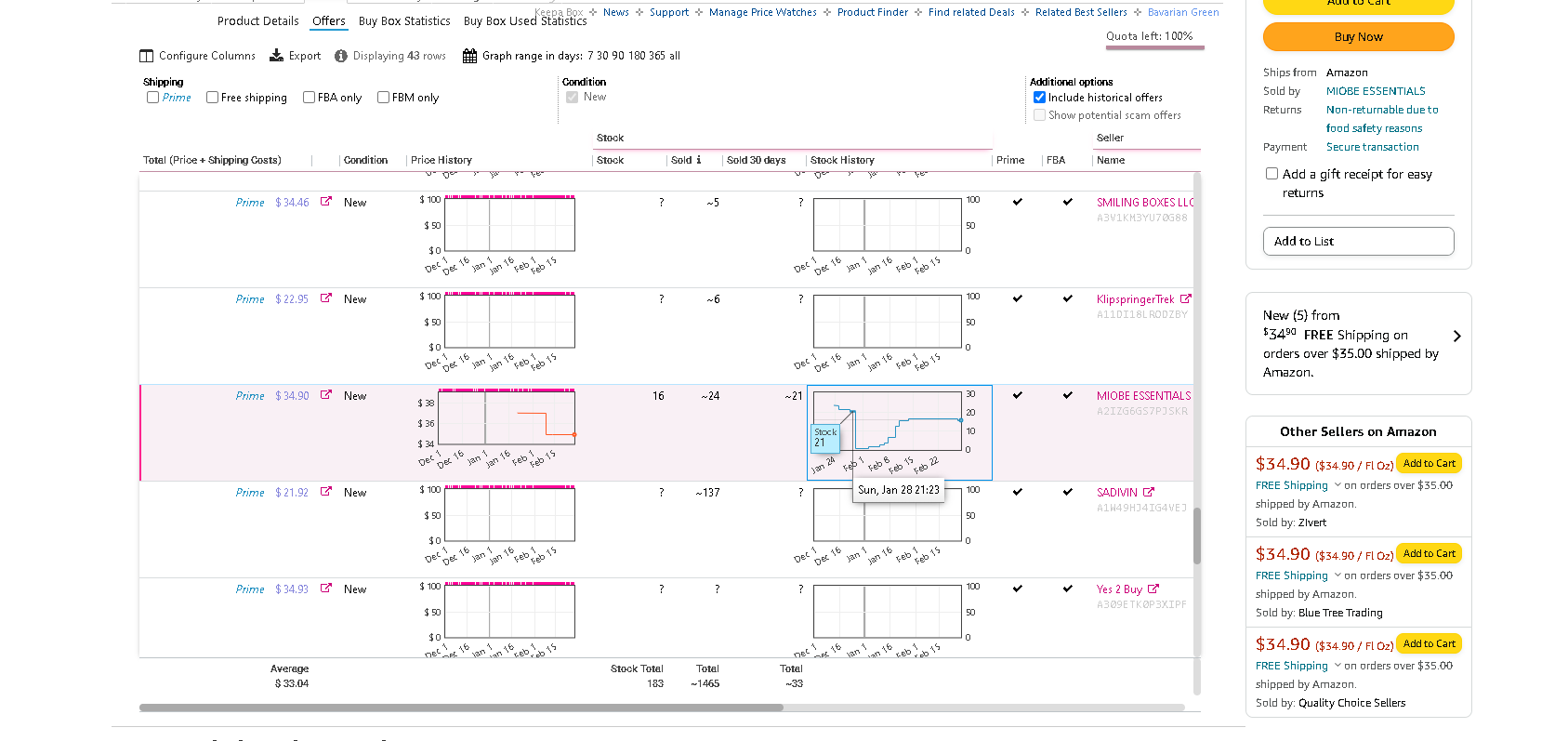Screen dimensions: 1568x741
Task: Set graph range to 365 days
Action: (657, 56)
